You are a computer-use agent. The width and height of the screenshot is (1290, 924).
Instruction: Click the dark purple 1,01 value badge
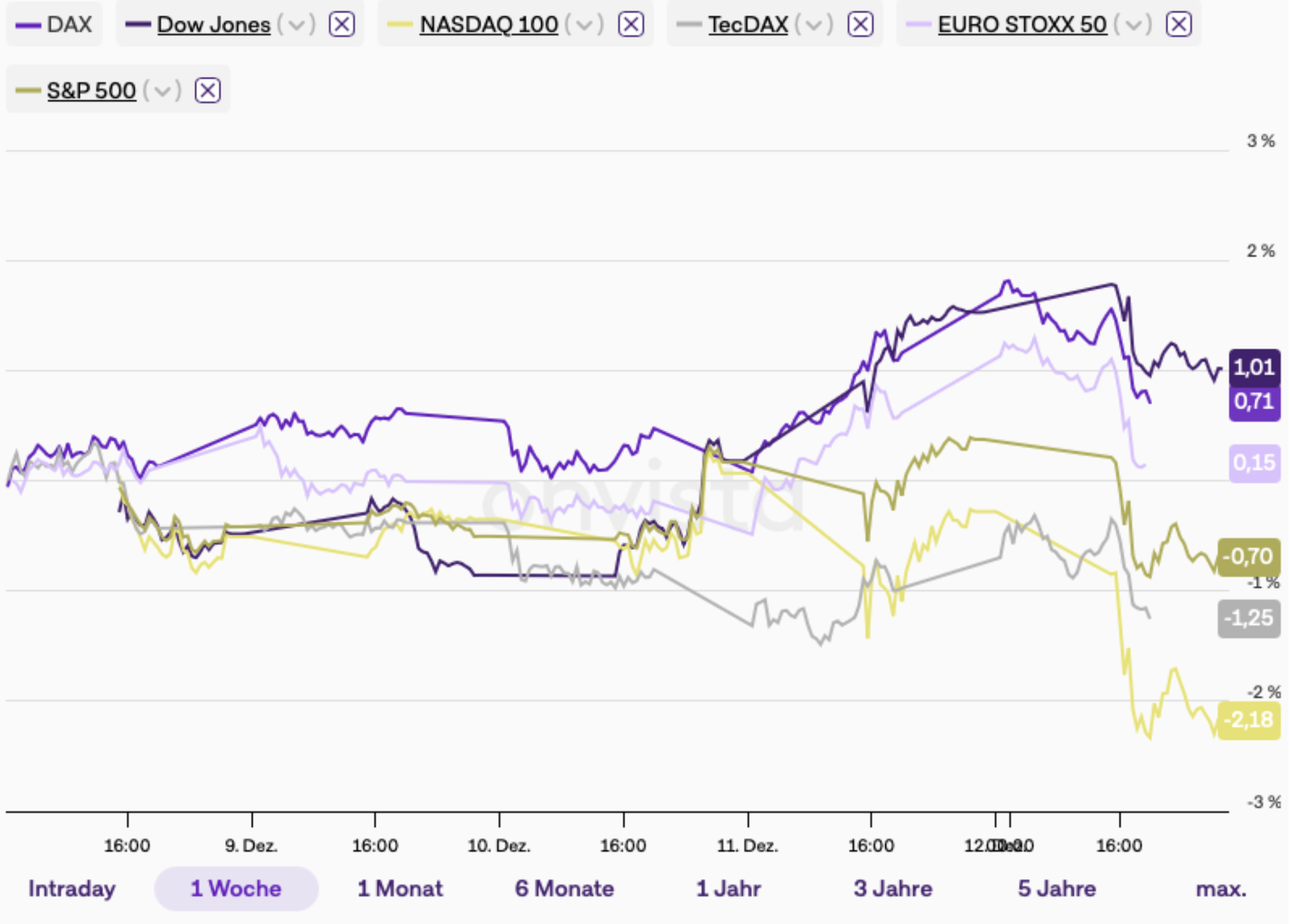[1254, 367]
